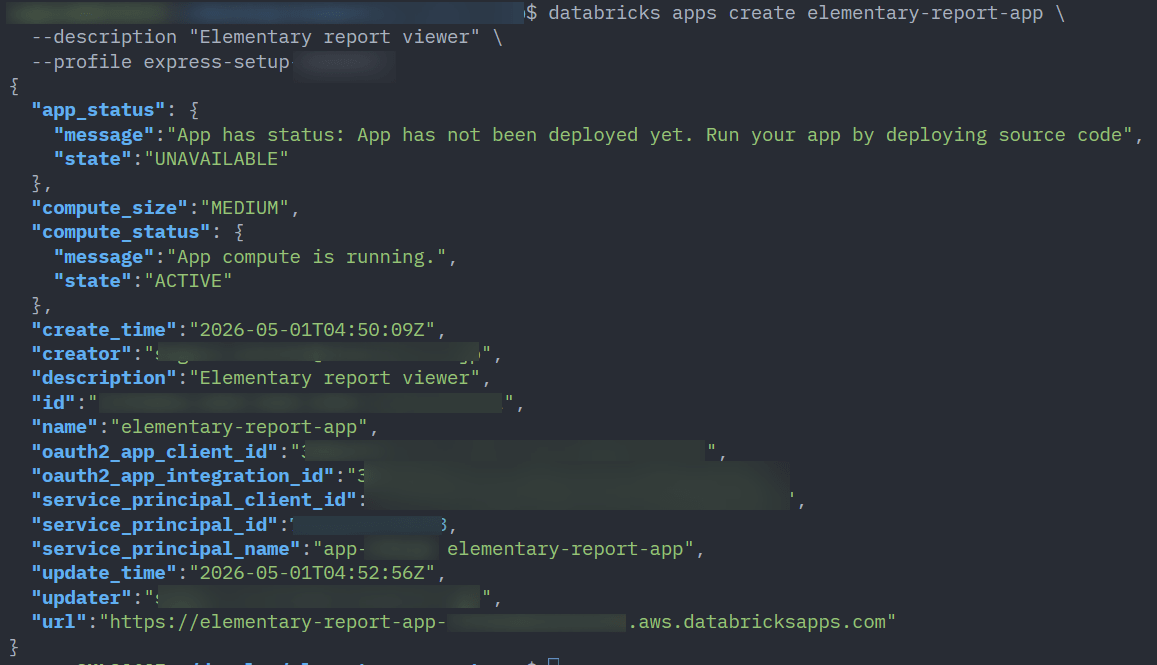Click the "oauth2_app_integration_id" key
1157x665 pixels.
point(182,476)
